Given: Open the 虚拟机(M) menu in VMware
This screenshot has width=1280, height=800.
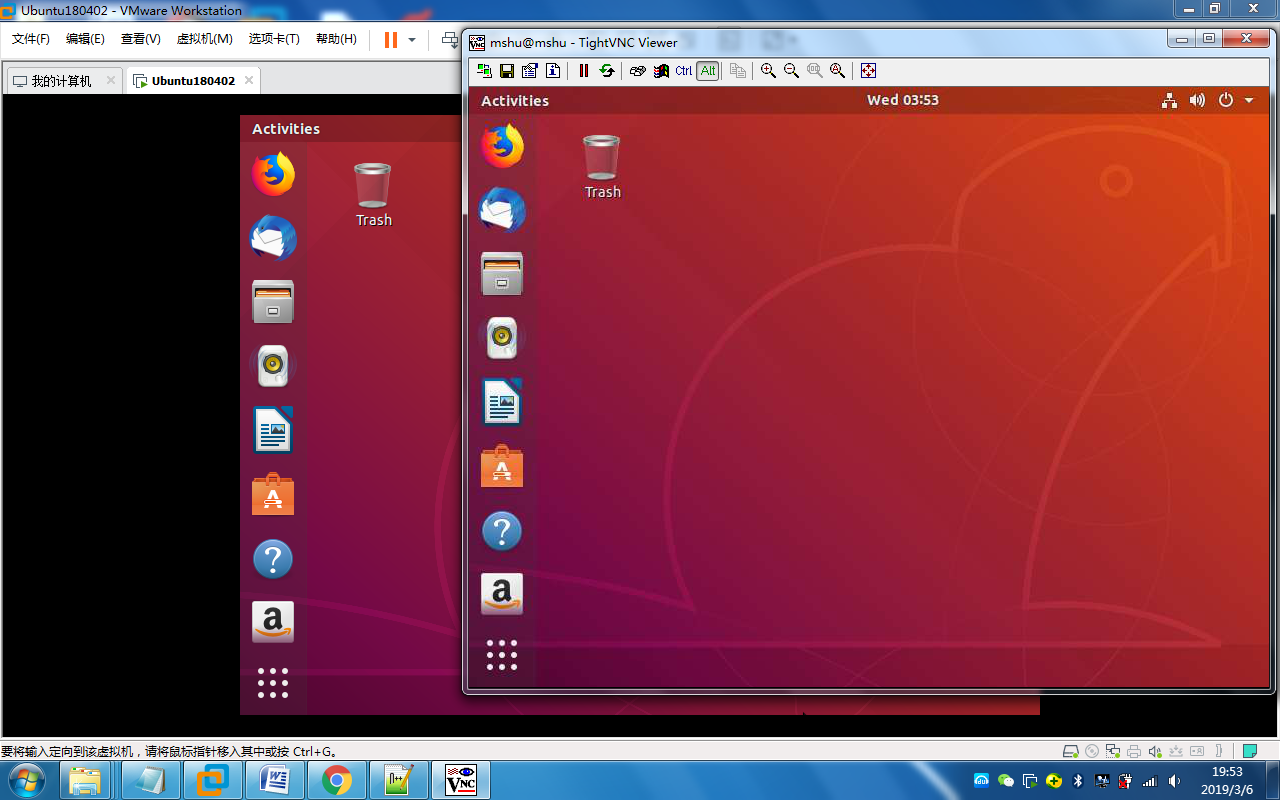Looking at the screenshot, I should point(206,39).
